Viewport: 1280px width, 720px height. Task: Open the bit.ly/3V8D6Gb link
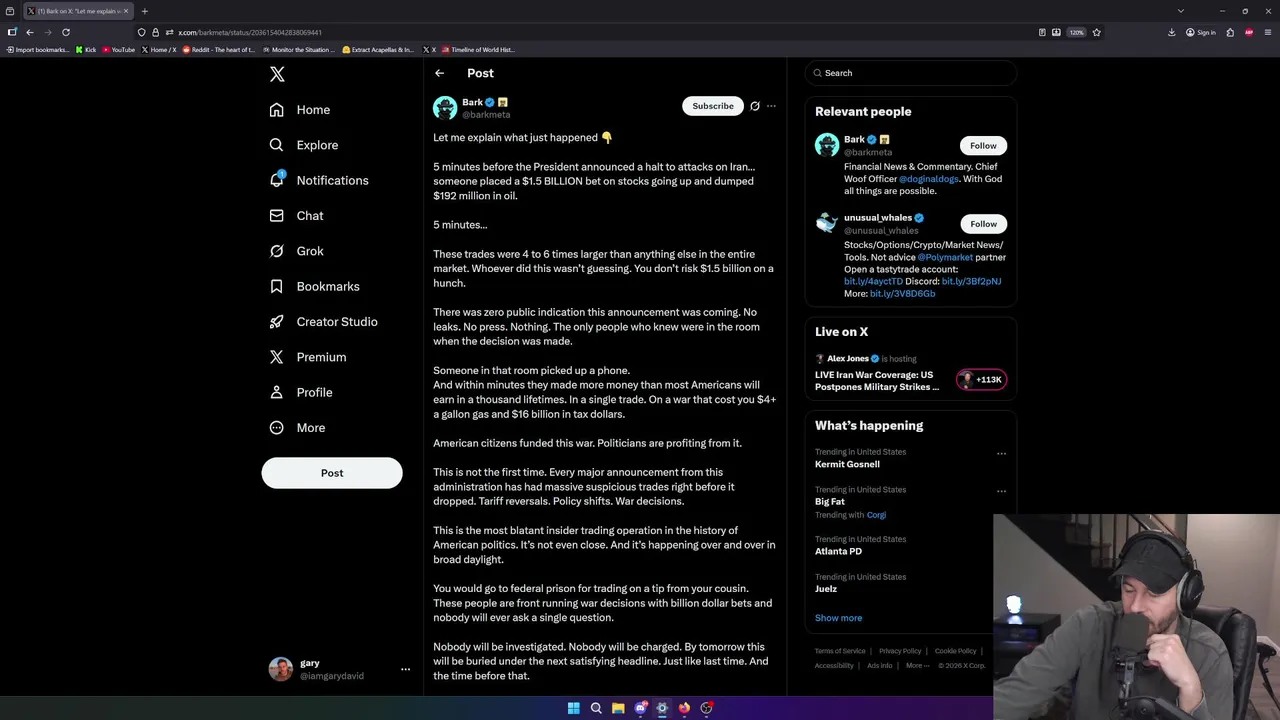click(903, 294)
